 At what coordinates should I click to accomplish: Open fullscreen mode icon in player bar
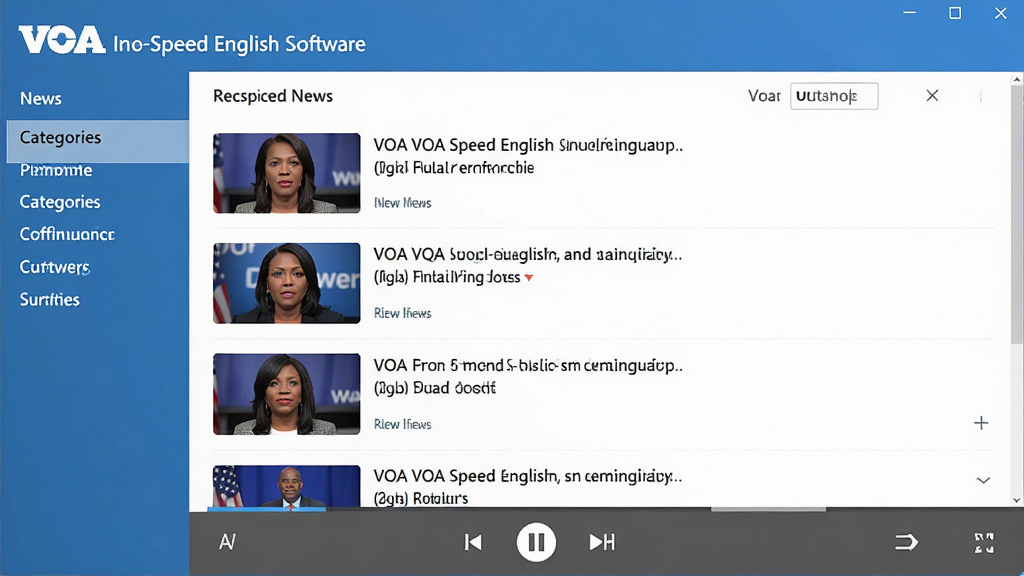click(984, 543)
